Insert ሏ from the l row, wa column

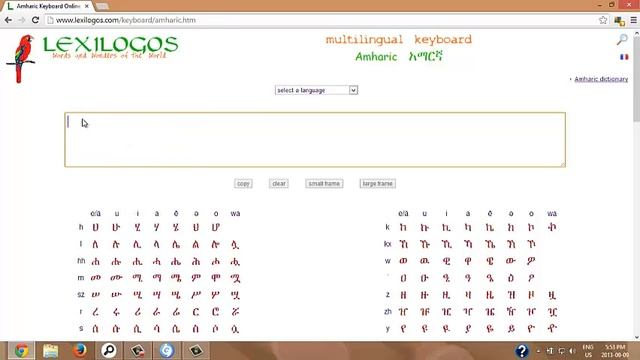pyautogui.click(x=235, y=244)
